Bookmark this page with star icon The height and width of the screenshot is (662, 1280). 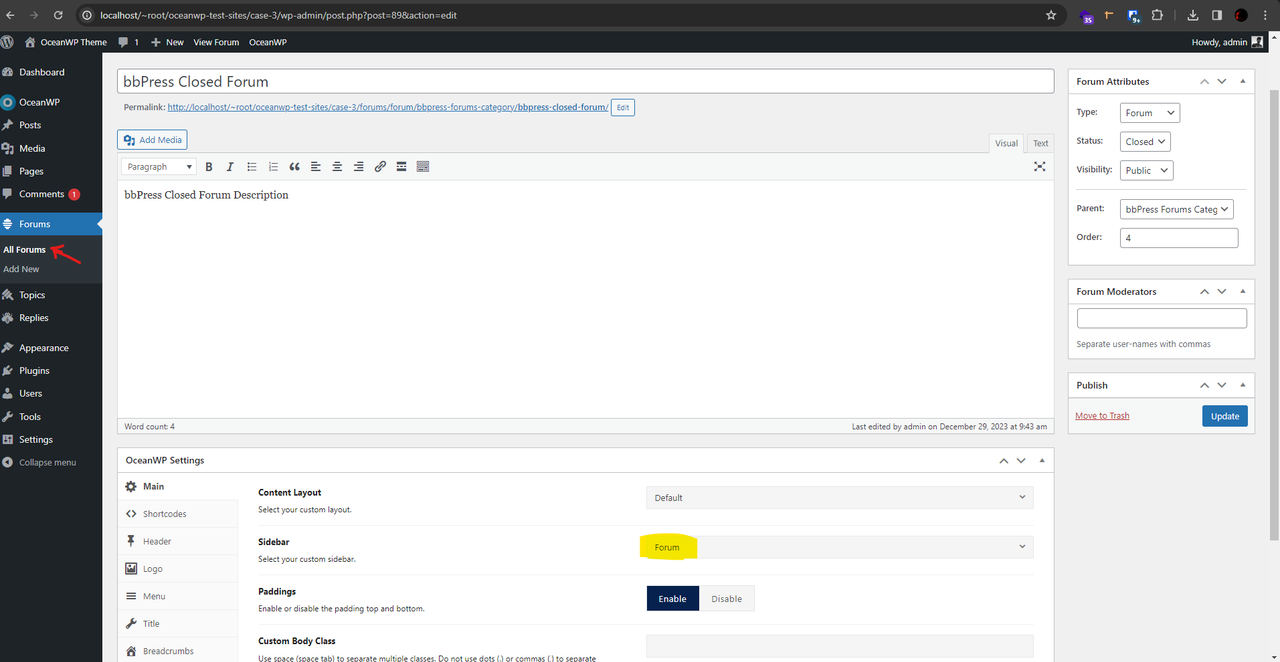click(1051, 15)
